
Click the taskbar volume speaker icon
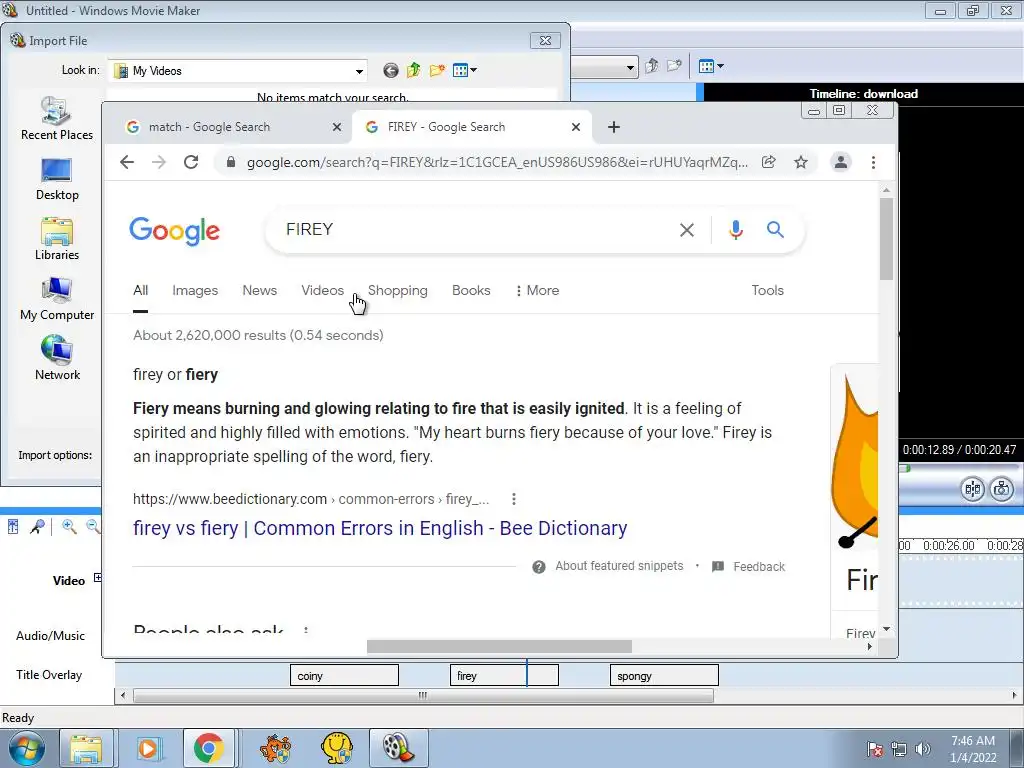[923, 749]
